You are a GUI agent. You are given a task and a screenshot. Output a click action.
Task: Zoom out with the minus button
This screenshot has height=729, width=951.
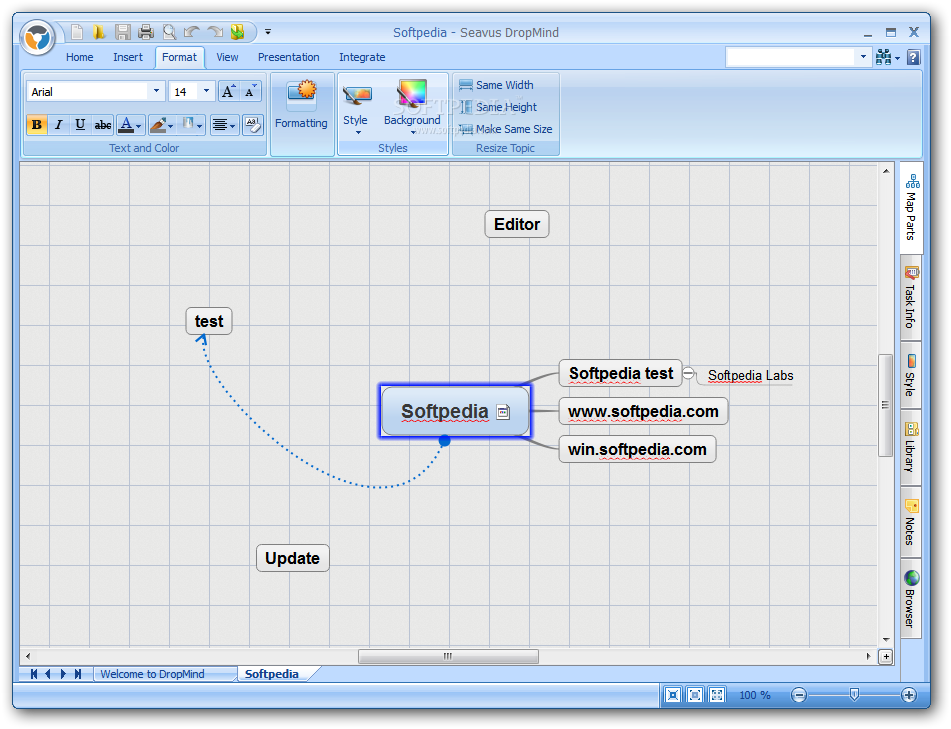coord(799,695)
